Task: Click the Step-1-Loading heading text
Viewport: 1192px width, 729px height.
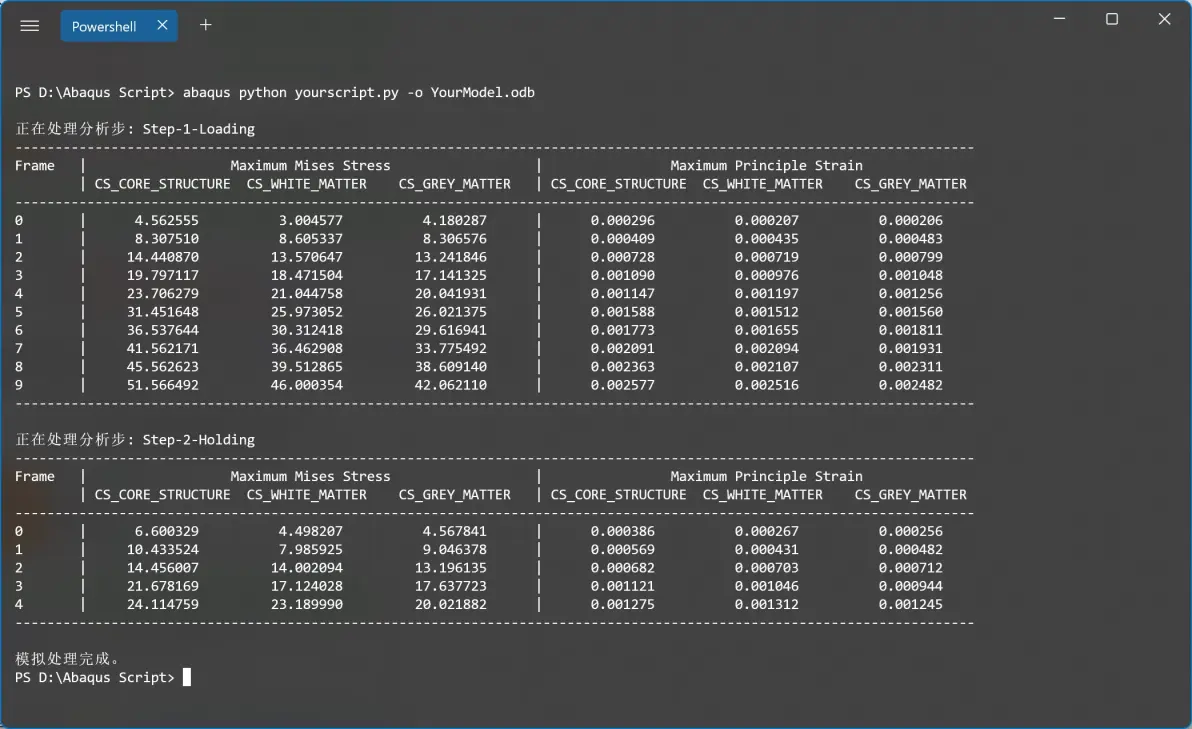Action: point(198,129)
